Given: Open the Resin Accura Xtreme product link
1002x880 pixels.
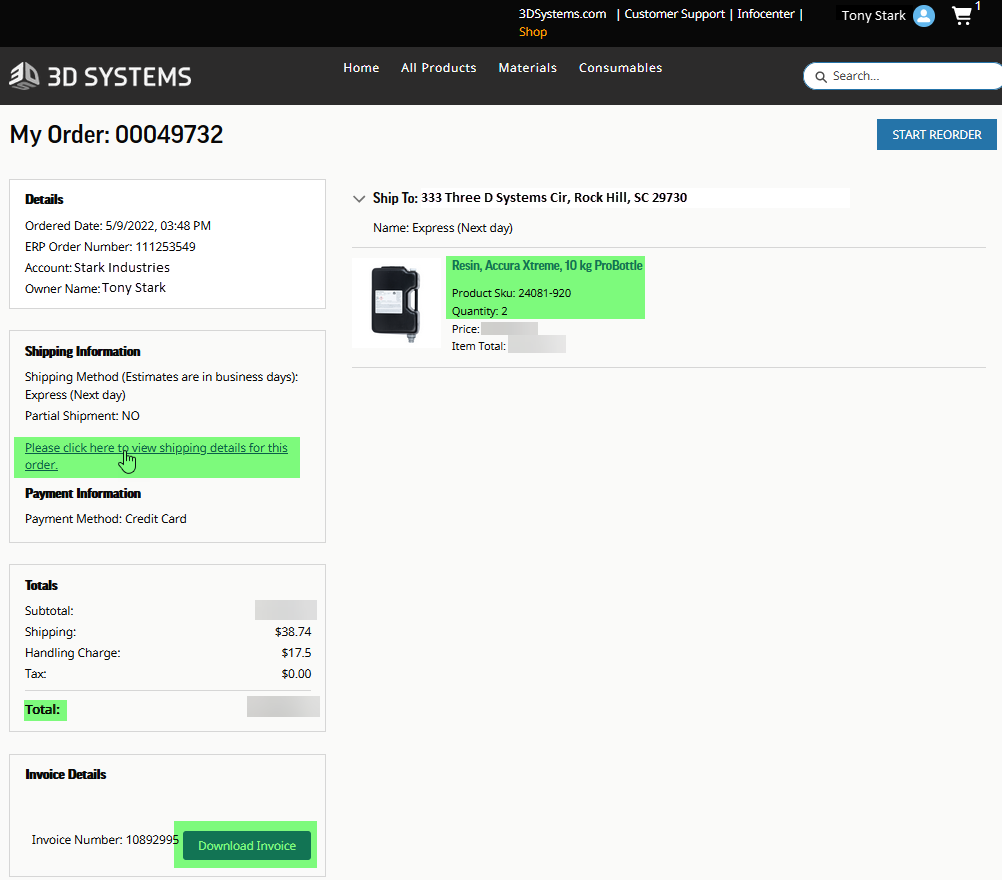Looking at the screenshot, I should click(x=546, y=265).
